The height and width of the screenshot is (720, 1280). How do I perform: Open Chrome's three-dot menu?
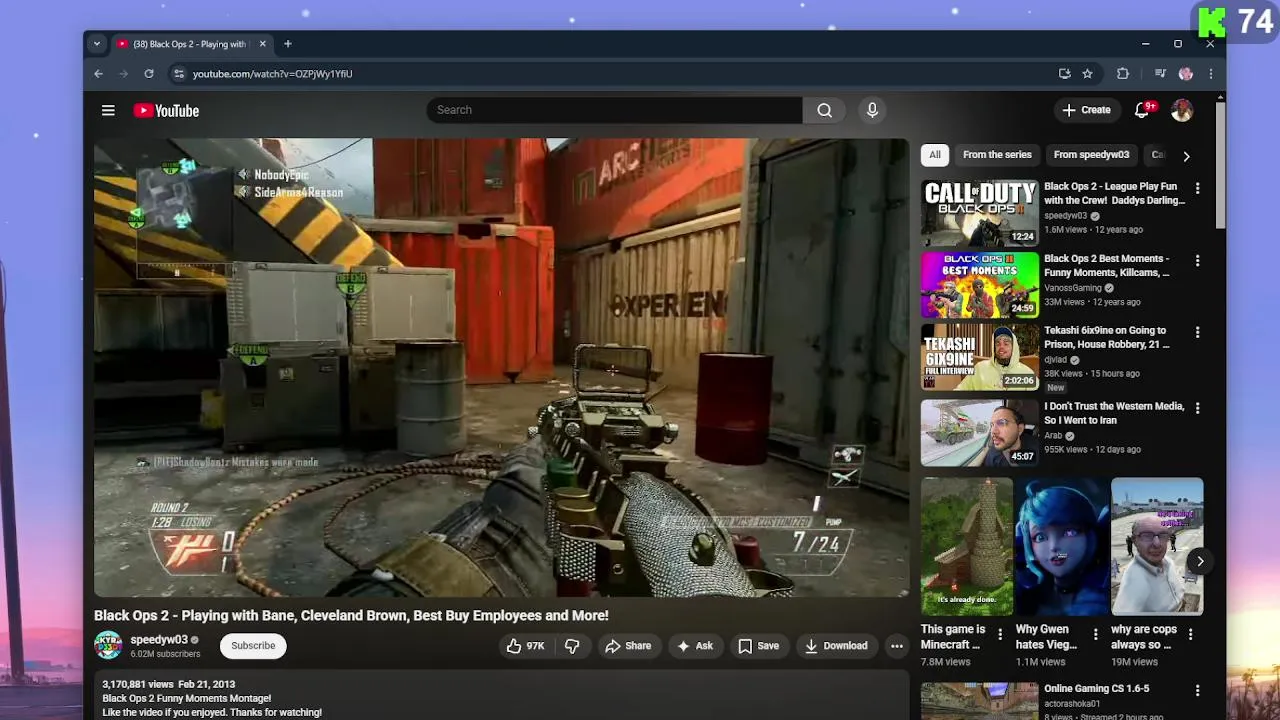coord(1211,74)
